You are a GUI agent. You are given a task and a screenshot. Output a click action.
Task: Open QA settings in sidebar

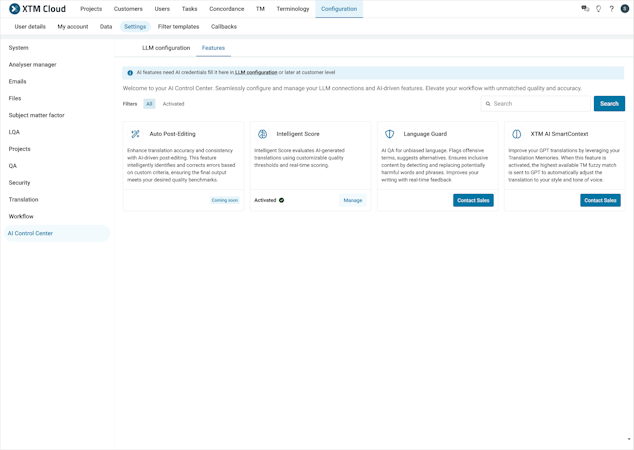[x=13, y=166]
